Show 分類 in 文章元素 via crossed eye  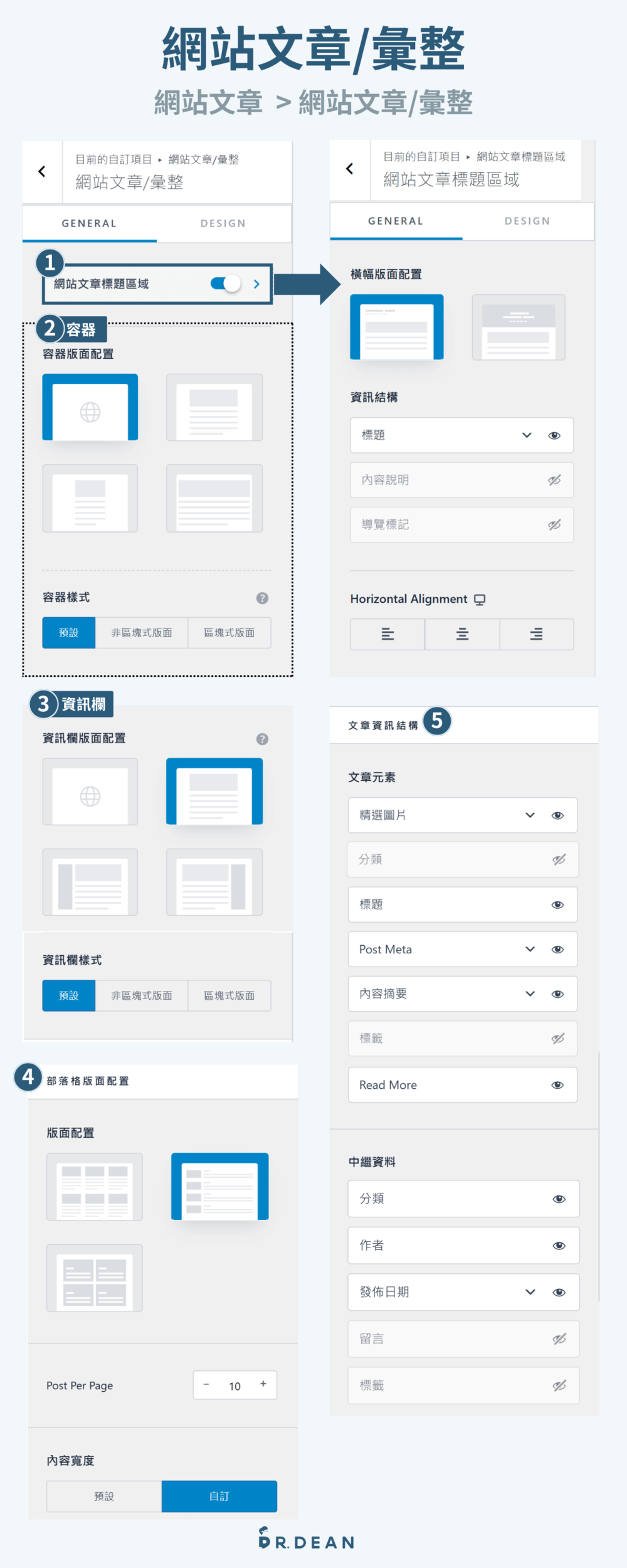pyautogui.click(x=559, y=860)
